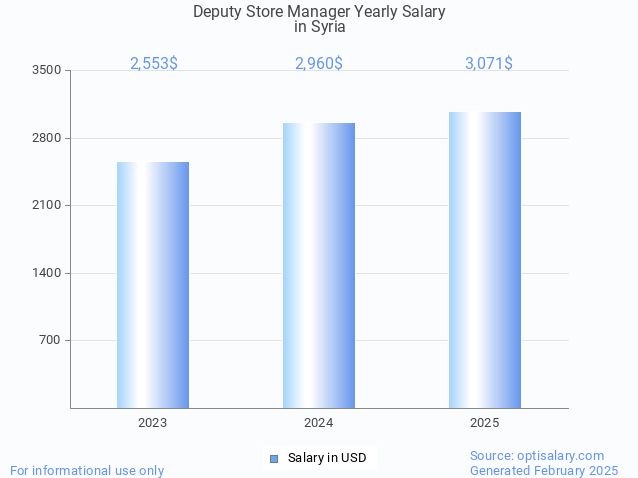Click the 3,071$ value label

point(489,63)
